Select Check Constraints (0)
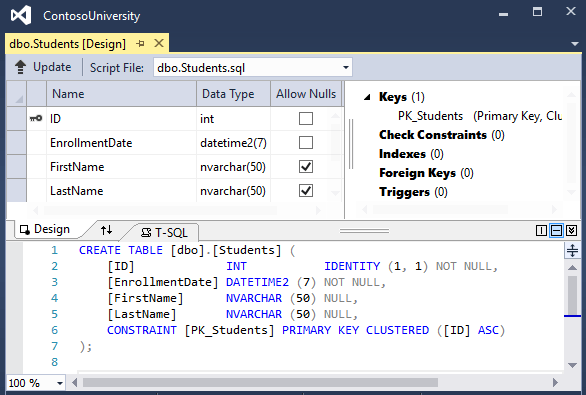Viewport: 586px width, 395px height. tap(442, 135)
